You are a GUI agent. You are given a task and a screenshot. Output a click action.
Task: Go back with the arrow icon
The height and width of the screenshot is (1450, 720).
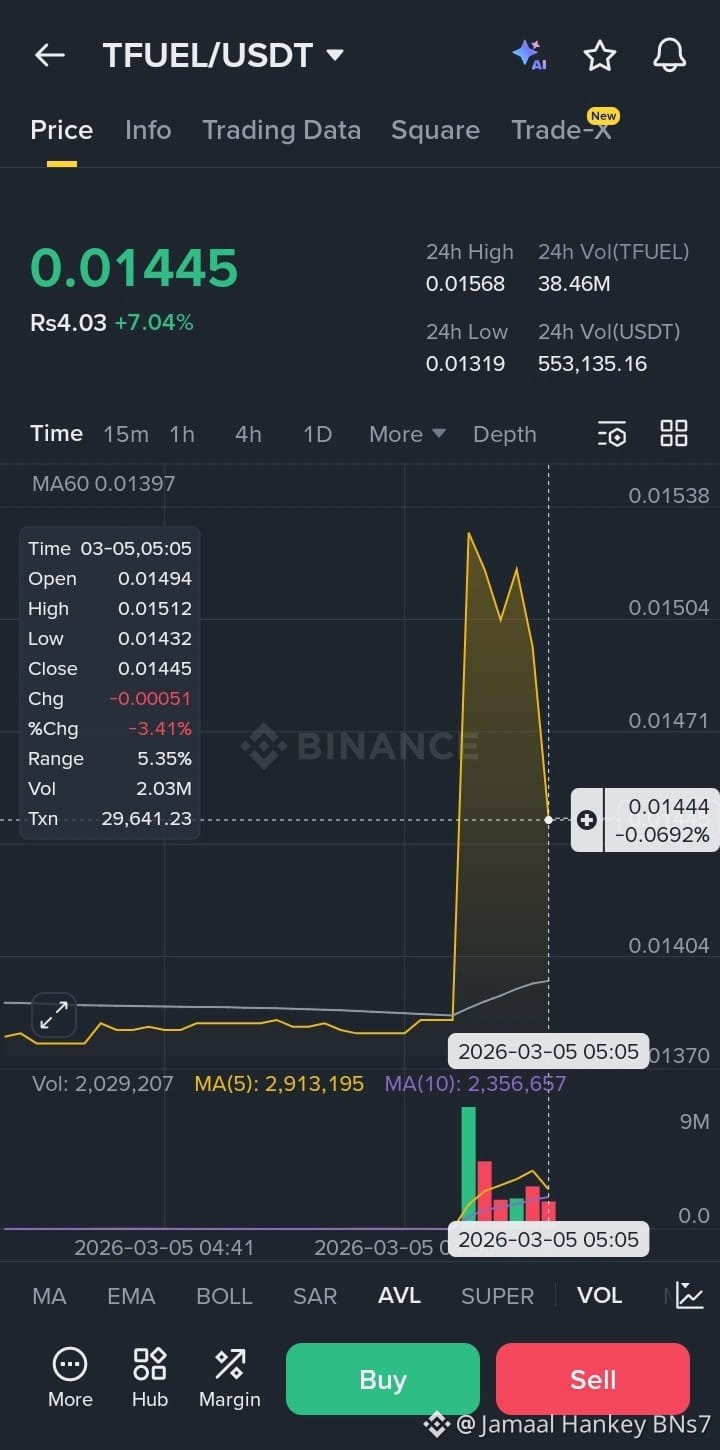click(49, 55)
